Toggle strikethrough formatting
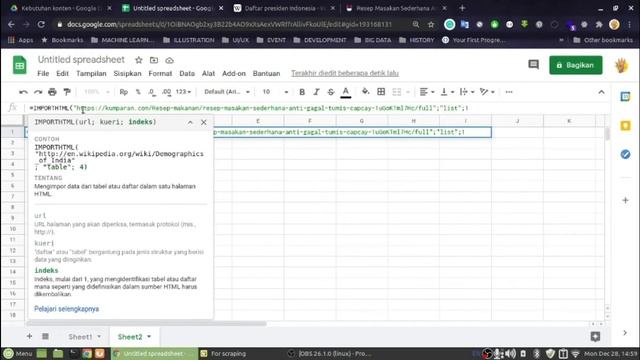The height and width of the screenshot is (360, 640). pyautogui.click(x=331, y=92)
